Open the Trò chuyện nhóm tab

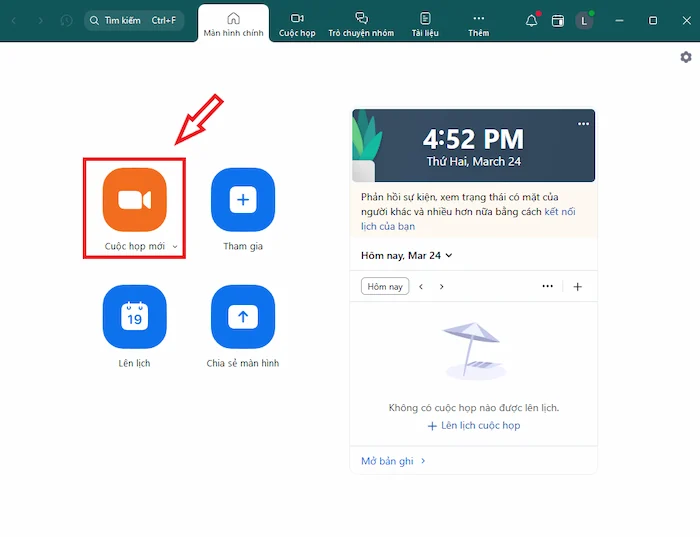(x=361, y=24)
